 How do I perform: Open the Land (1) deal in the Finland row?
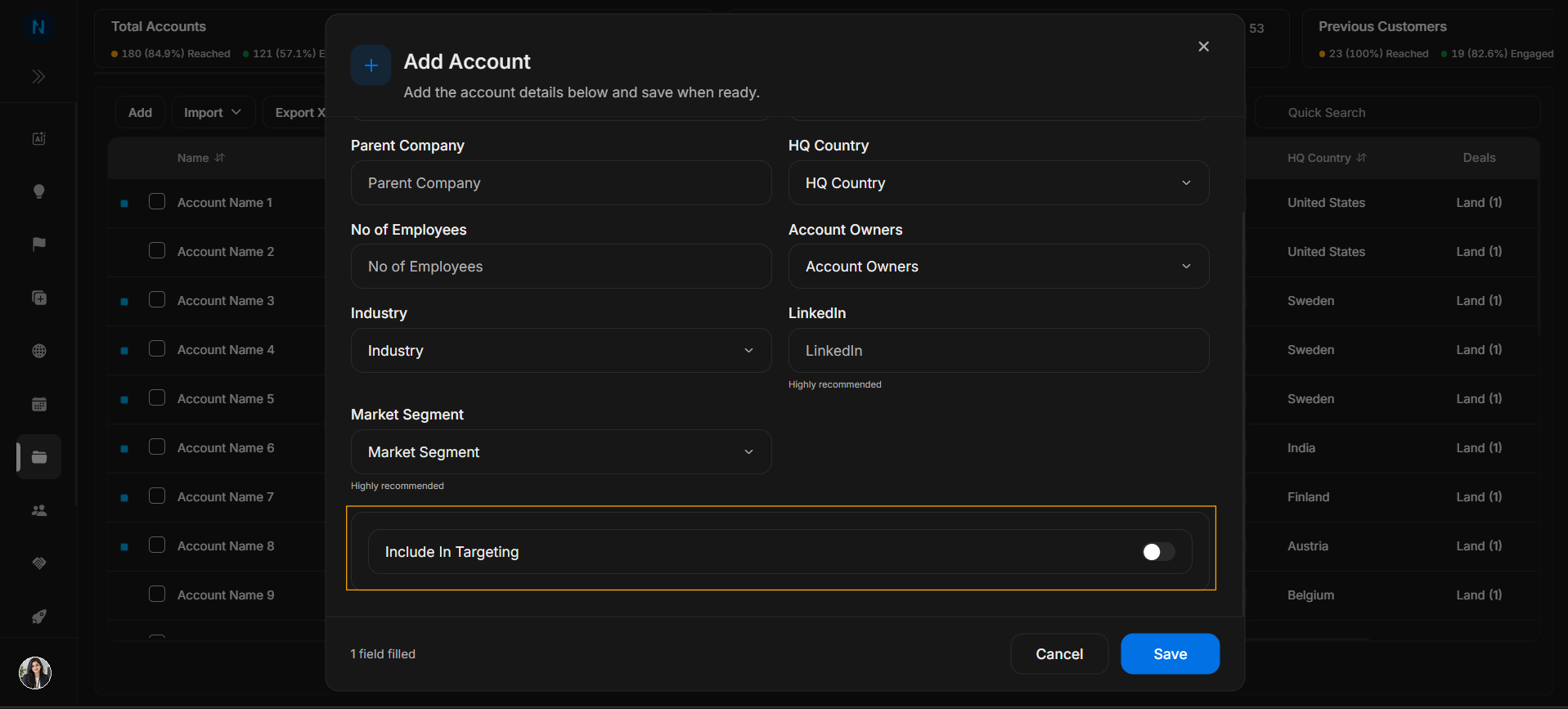click(x=1479, y=496)
